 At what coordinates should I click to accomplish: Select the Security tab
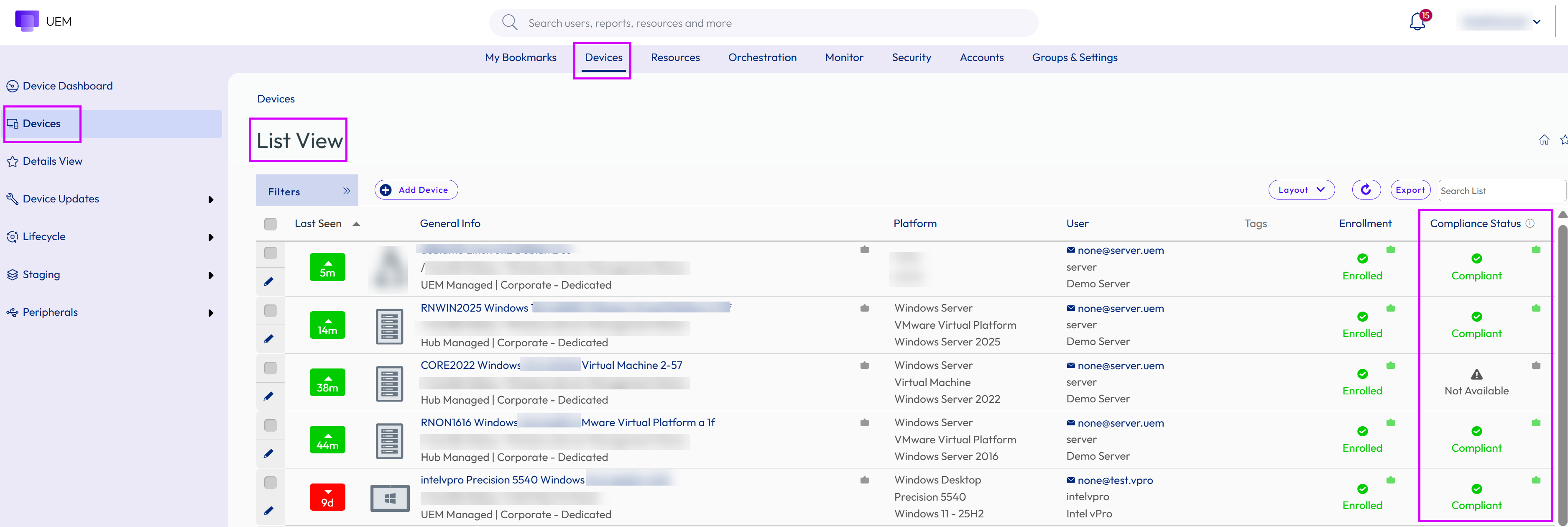[911, 57]
